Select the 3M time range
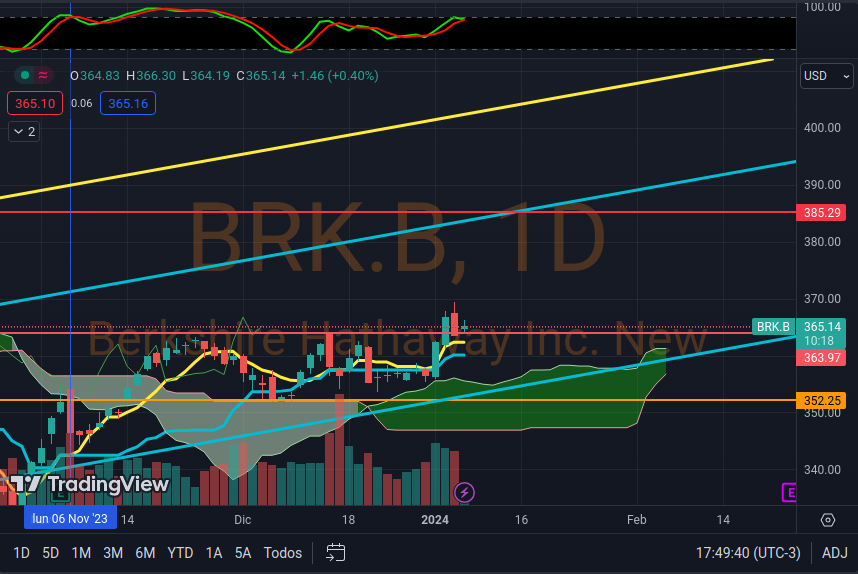The width and height of the screenshot is (858, 574). click(113, 553)
